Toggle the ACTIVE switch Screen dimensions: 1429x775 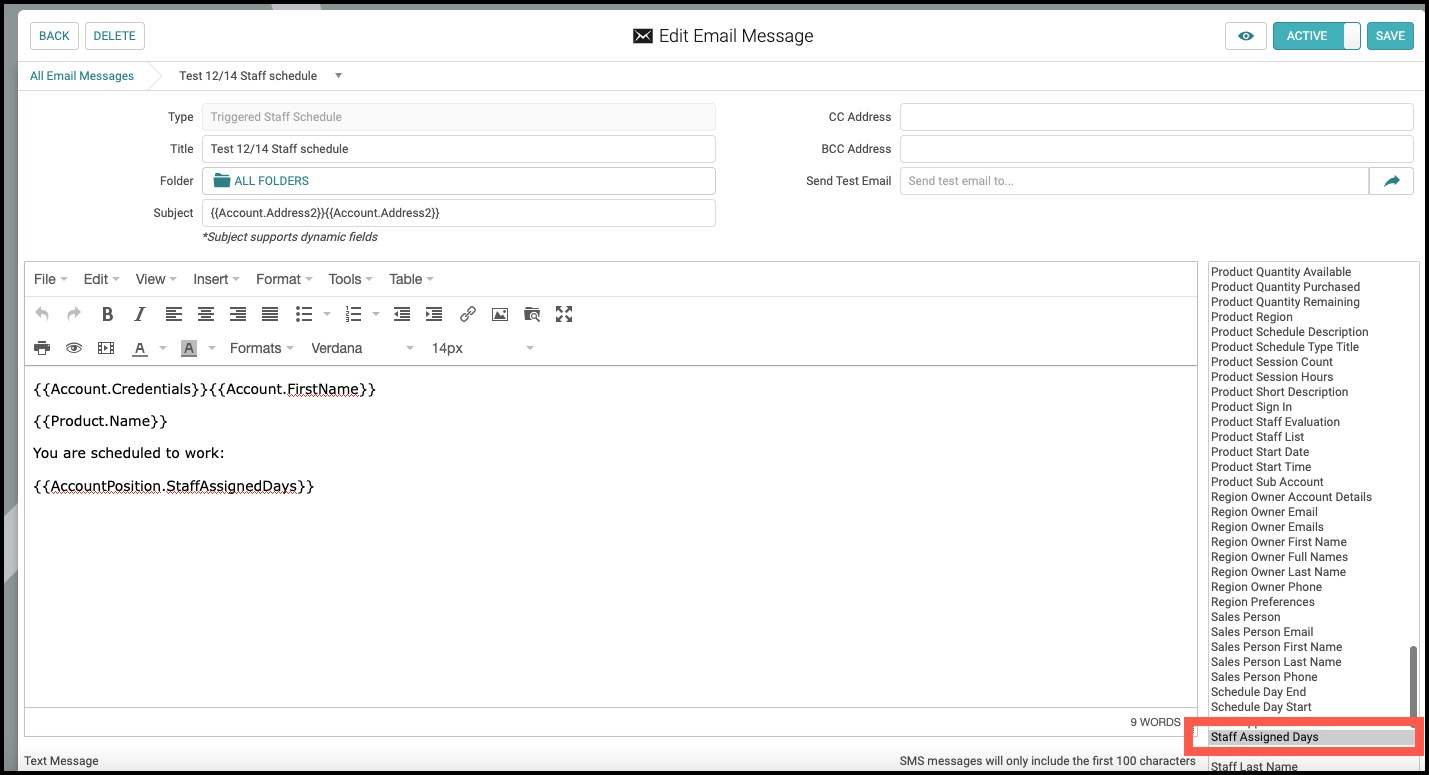point(1316,36)
